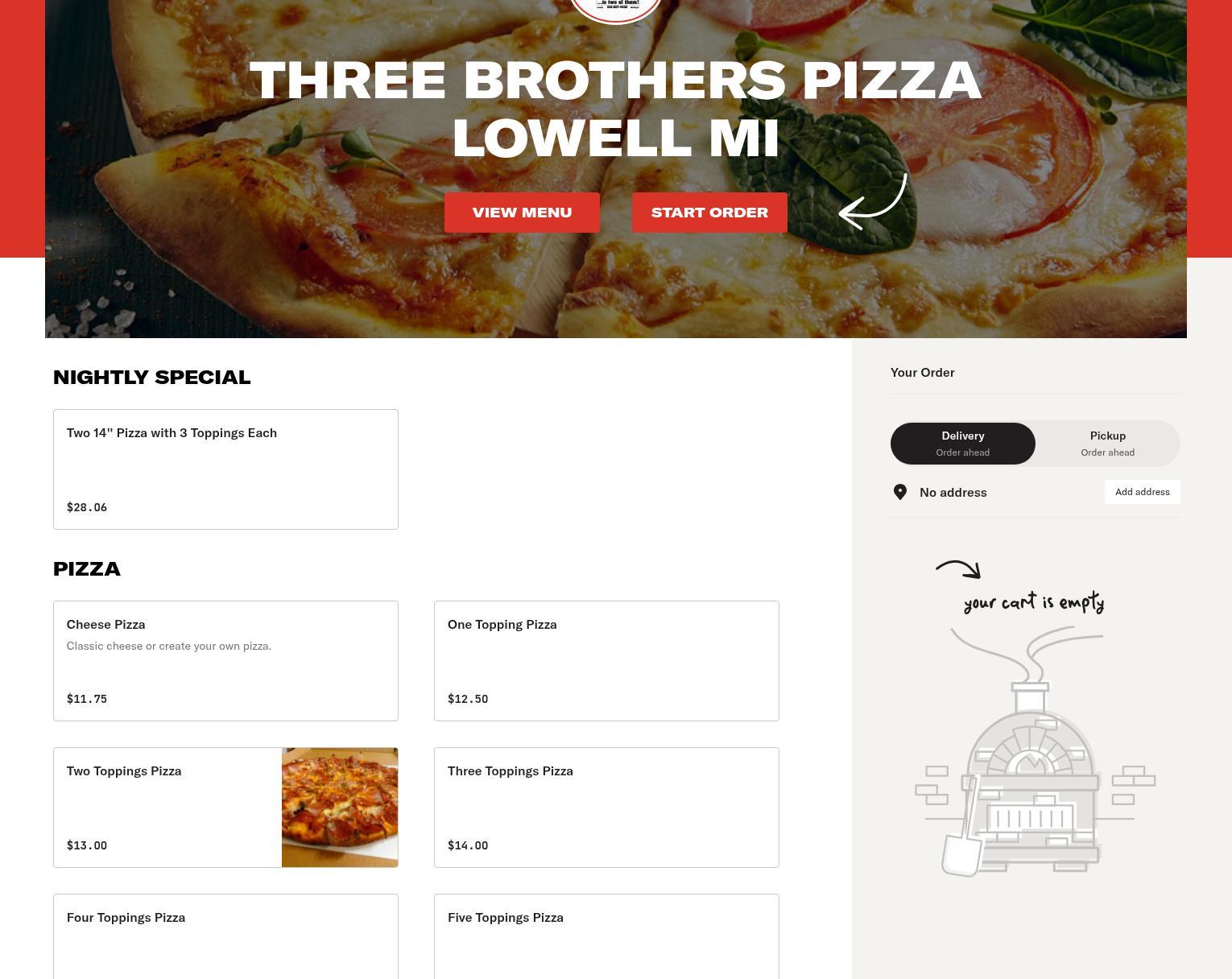Click the location pin icon
1232x979 pixels.
900,492
